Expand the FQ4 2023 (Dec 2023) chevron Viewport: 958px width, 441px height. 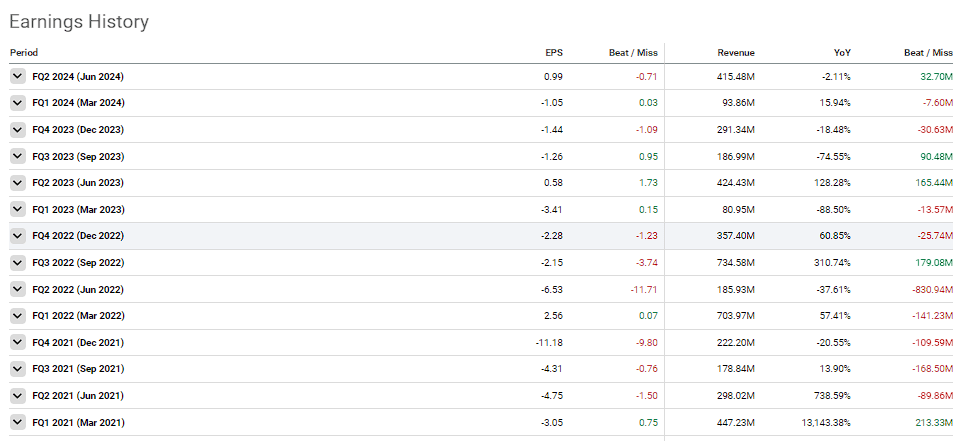tap(17, 129)
